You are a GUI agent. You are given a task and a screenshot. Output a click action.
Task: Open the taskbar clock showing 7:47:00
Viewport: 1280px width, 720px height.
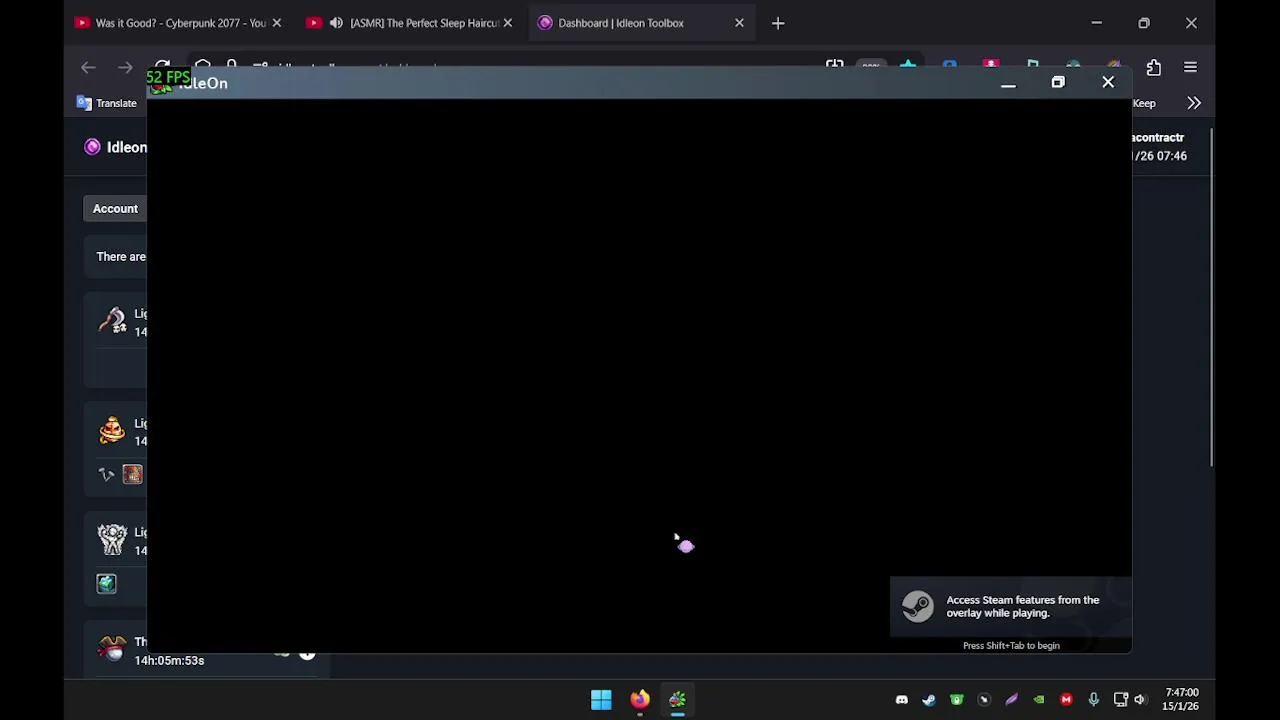1181,699
